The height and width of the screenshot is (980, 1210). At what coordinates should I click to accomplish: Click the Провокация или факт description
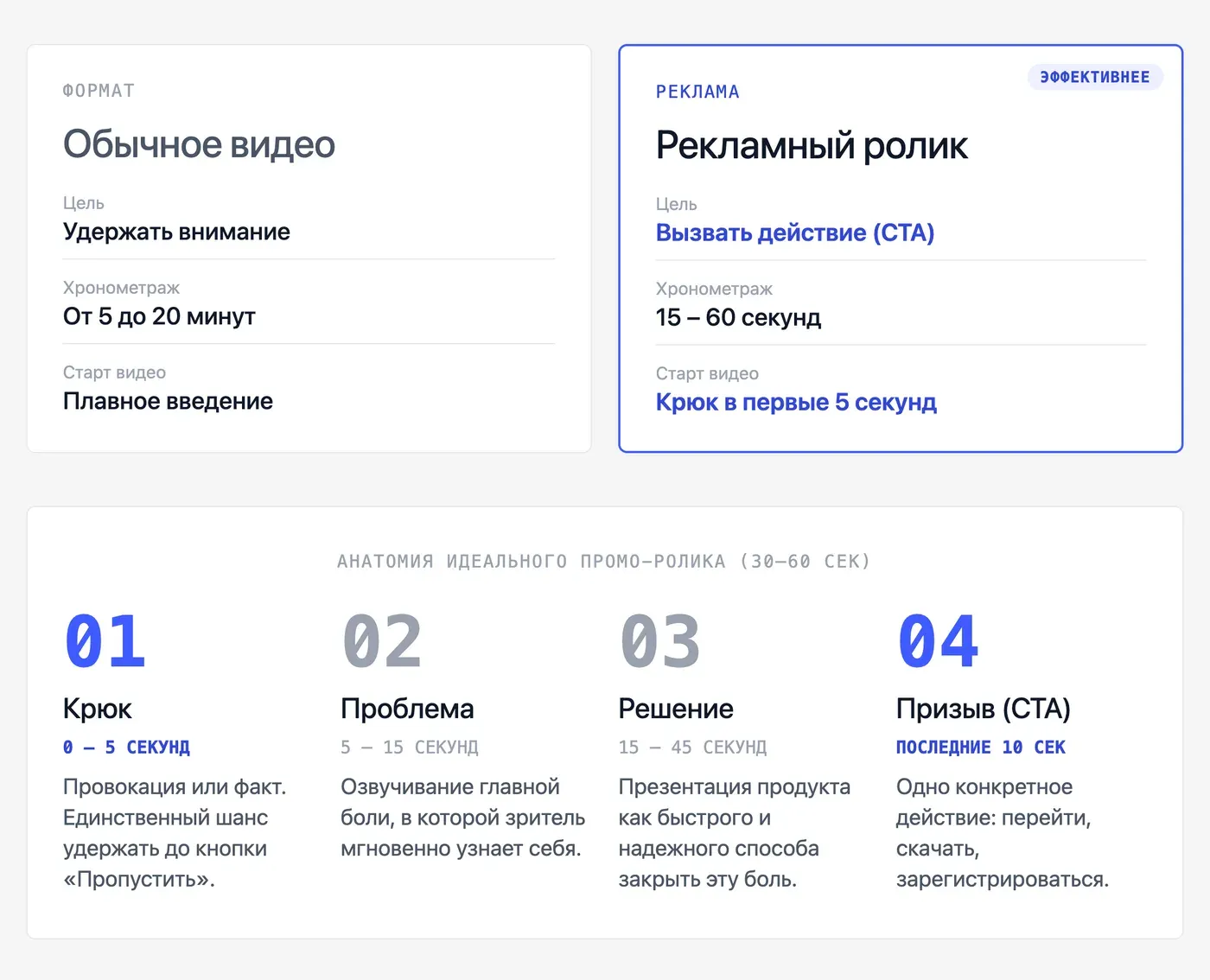click(175, 833)
